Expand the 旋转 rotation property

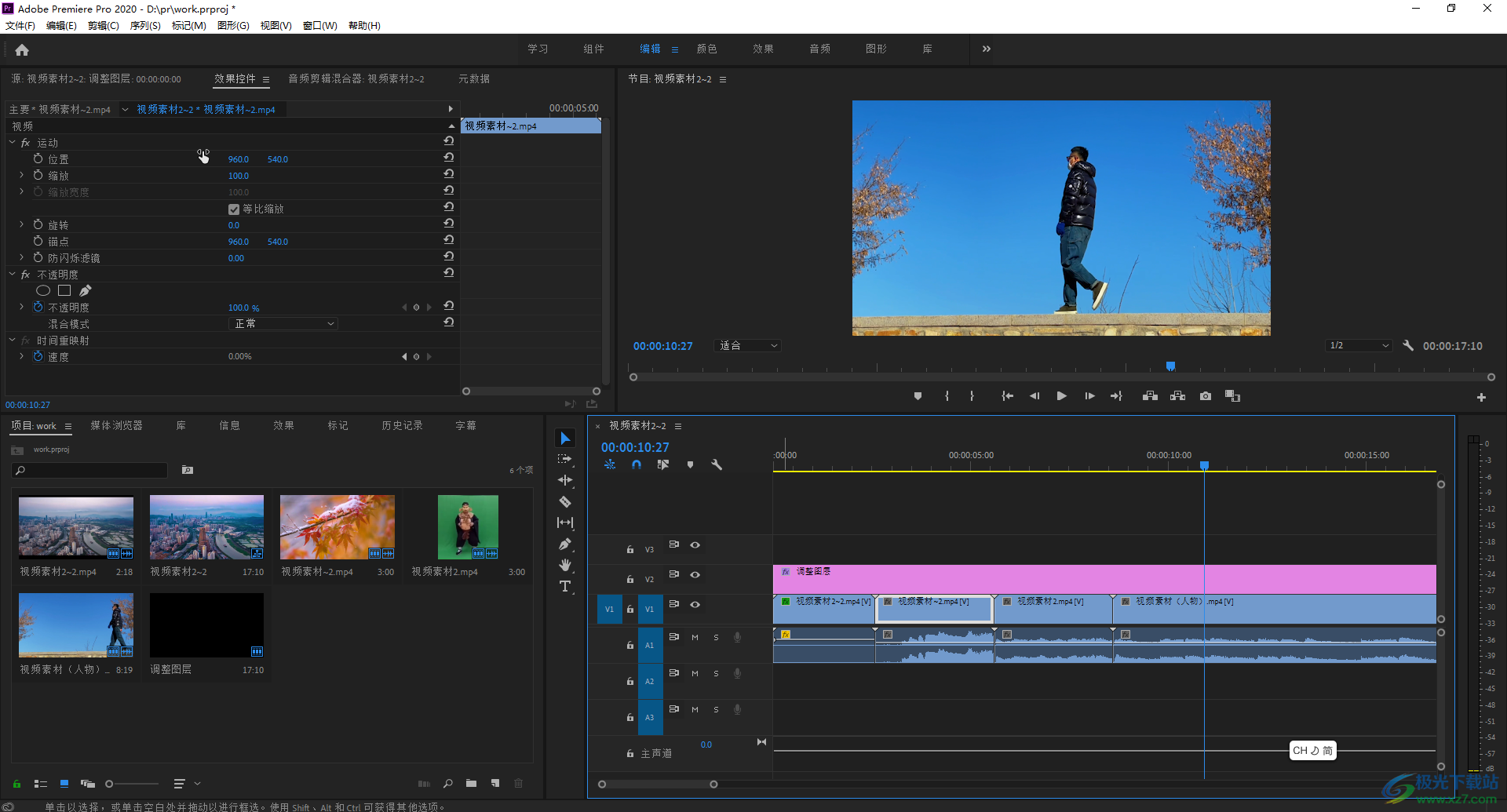click(21, 225)
